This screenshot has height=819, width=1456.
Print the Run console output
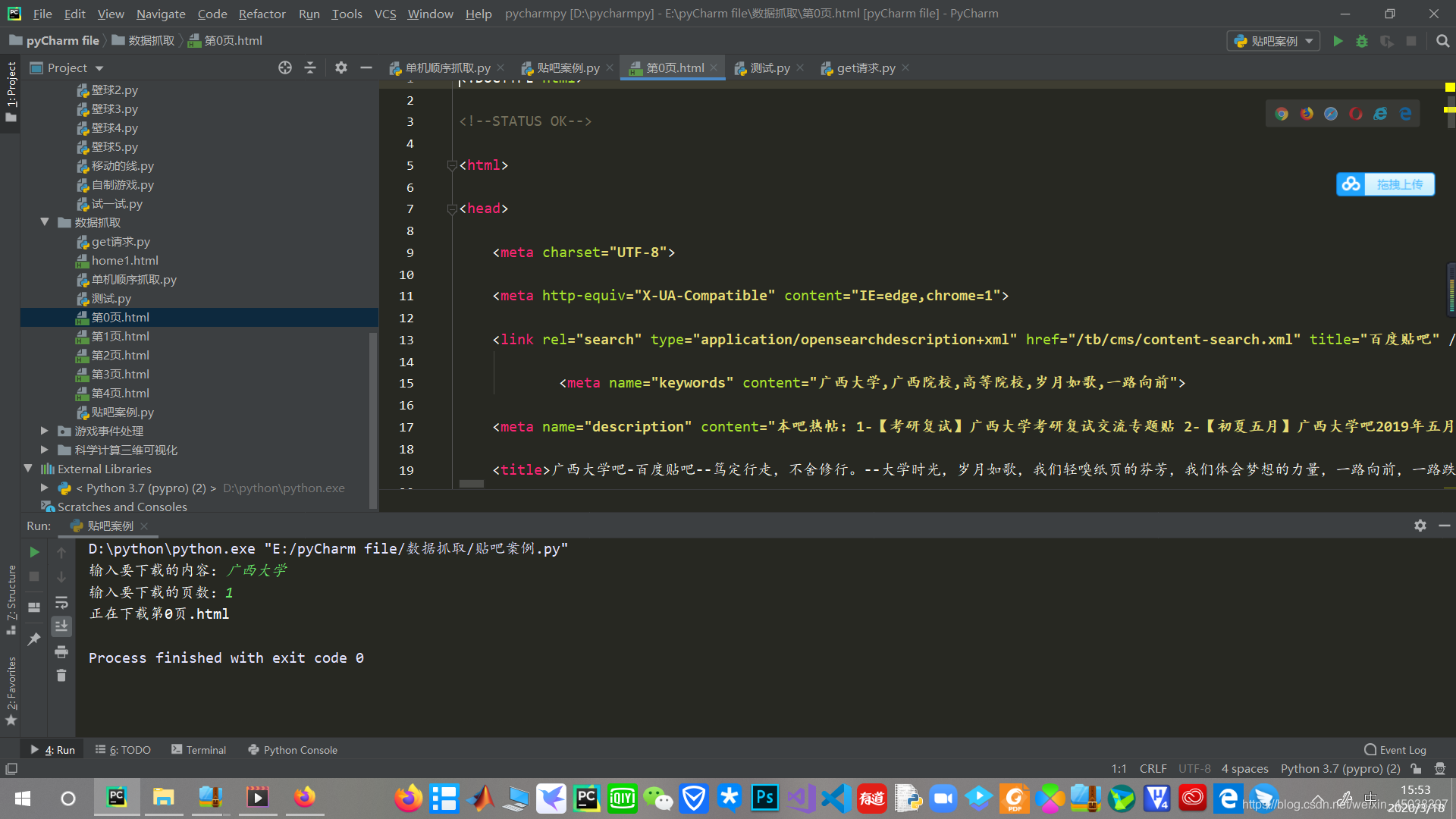[61, 651]
